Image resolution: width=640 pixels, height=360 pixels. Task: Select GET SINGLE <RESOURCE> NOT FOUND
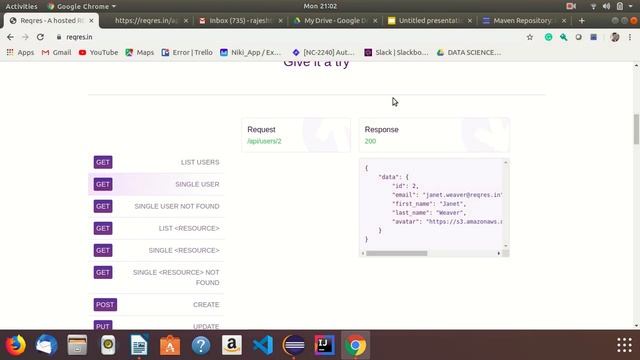[x=156, y=278]
